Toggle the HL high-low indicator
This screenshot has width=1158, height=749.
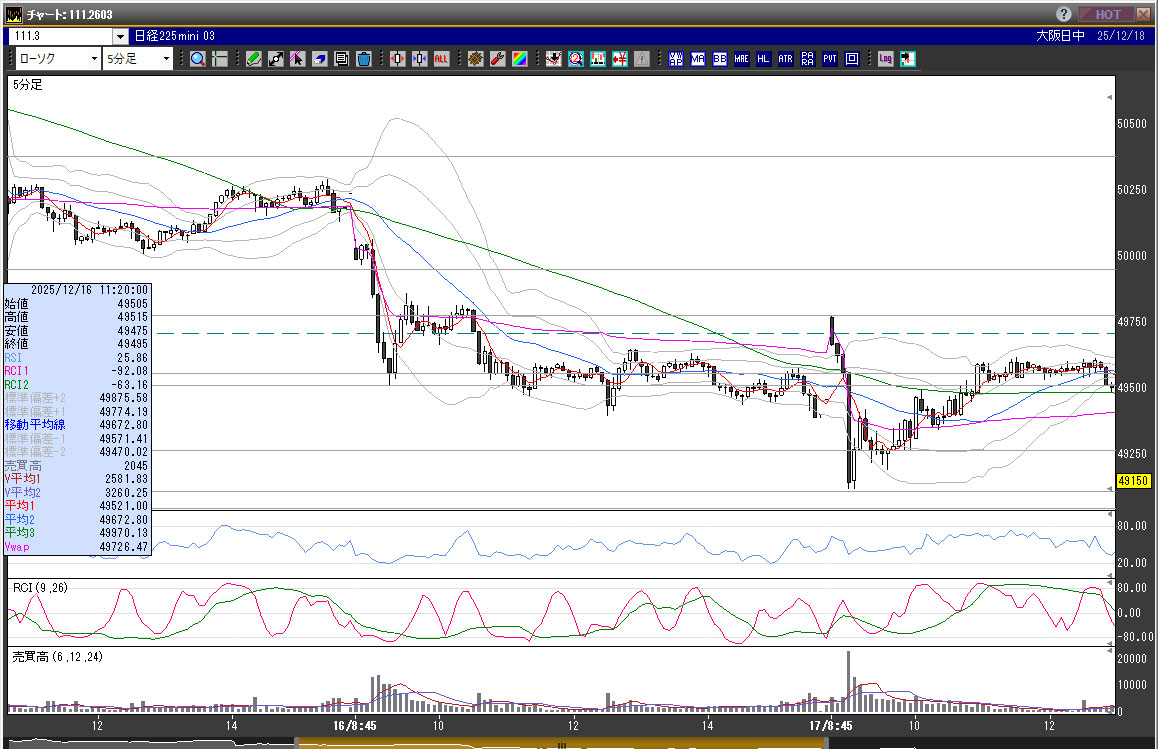click(764, 59)
